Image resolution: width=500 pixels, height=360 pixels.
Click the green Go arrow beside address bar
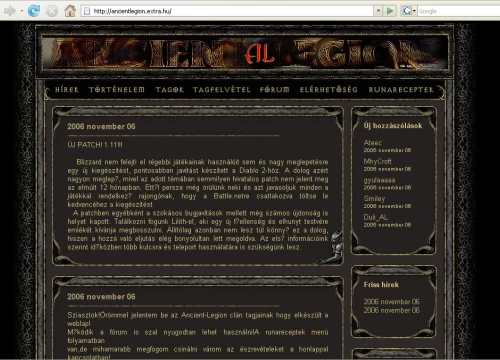click(390, 11)
